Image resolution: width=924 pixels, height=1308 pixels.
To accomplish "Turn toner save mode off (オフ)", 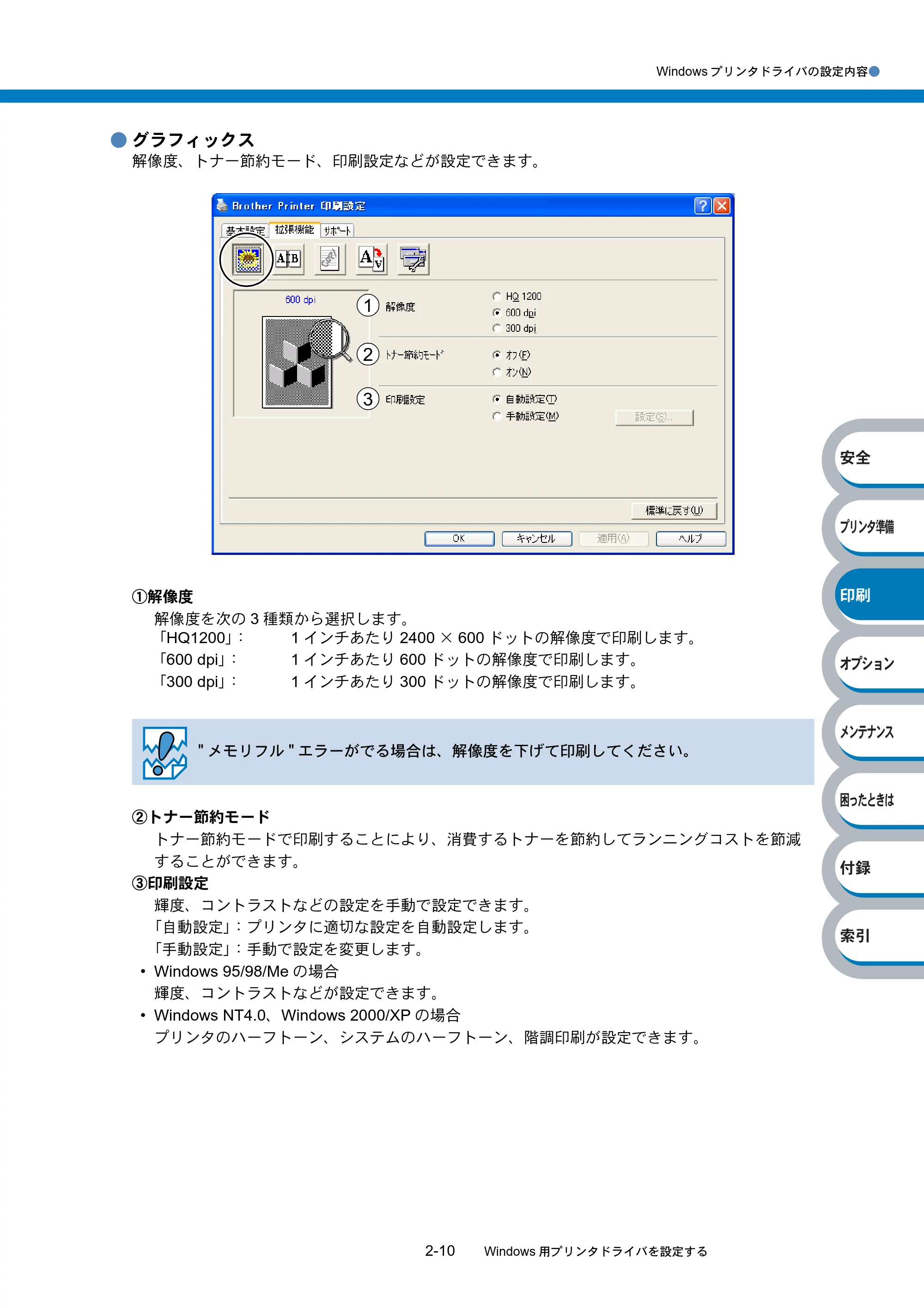I will (x=511, y=355).
